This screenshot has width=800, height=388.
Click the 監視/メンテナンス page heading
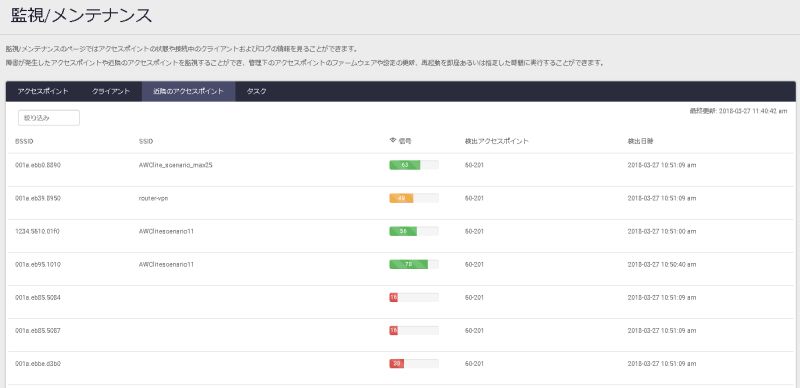tap(81, 15)
